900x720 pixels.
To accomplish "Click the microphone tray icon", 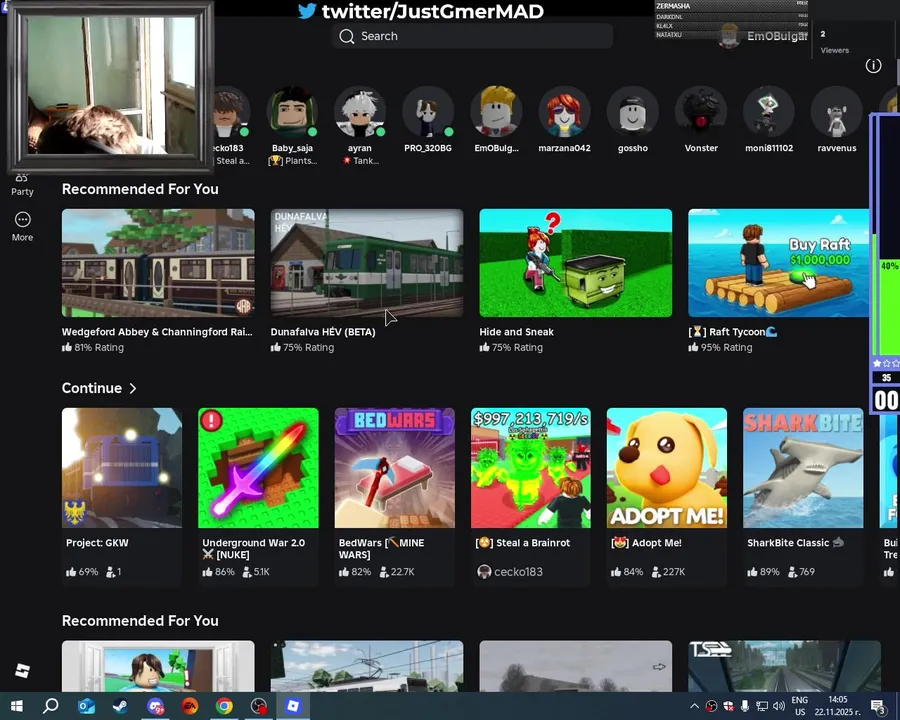I will [744, 706].
